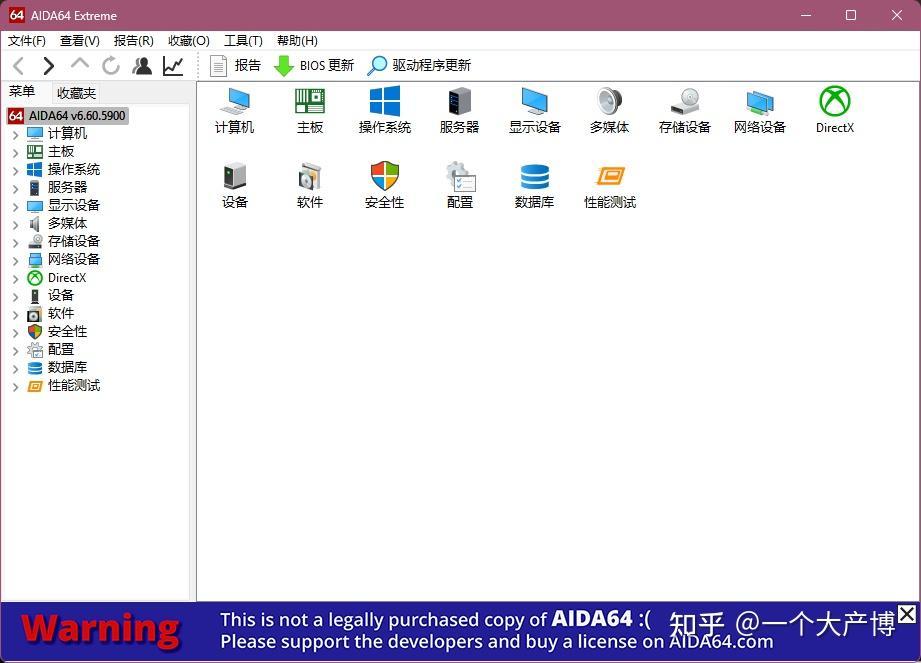
Task: Open the 设备 devices icon in main panel
Action: click(x=234, y=185)
